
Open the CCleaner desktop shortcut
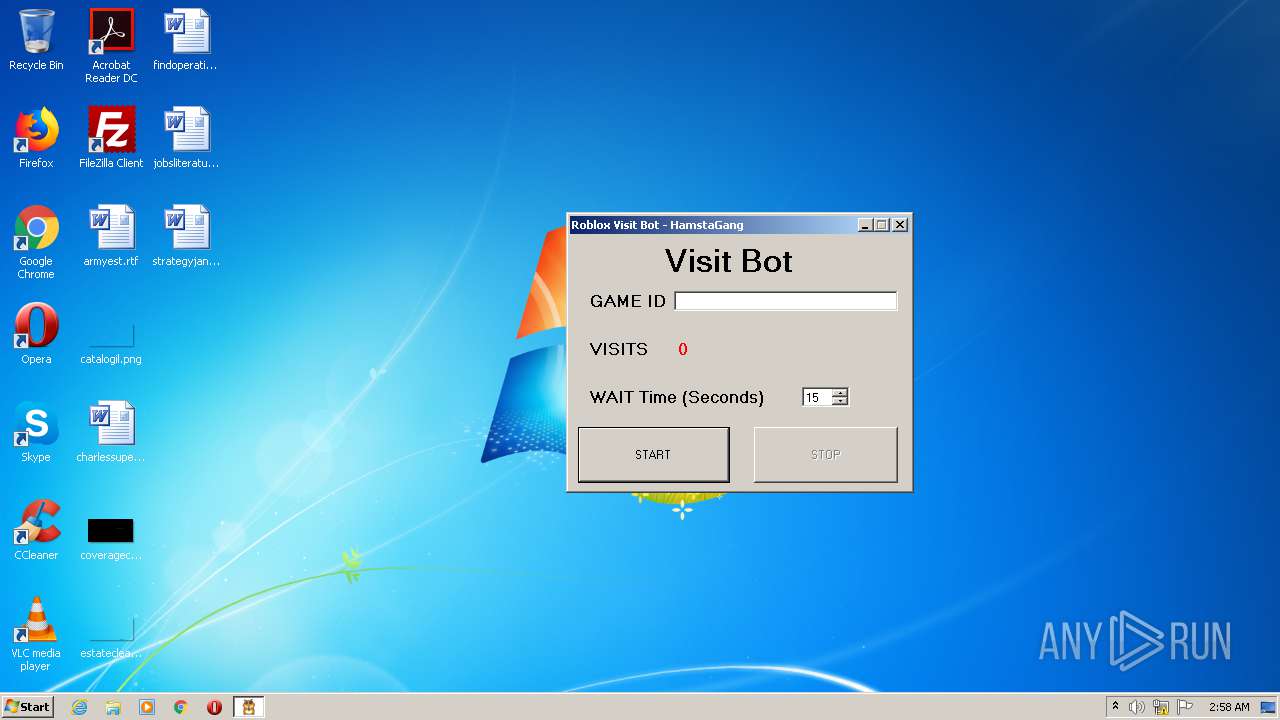pos(36,530)
